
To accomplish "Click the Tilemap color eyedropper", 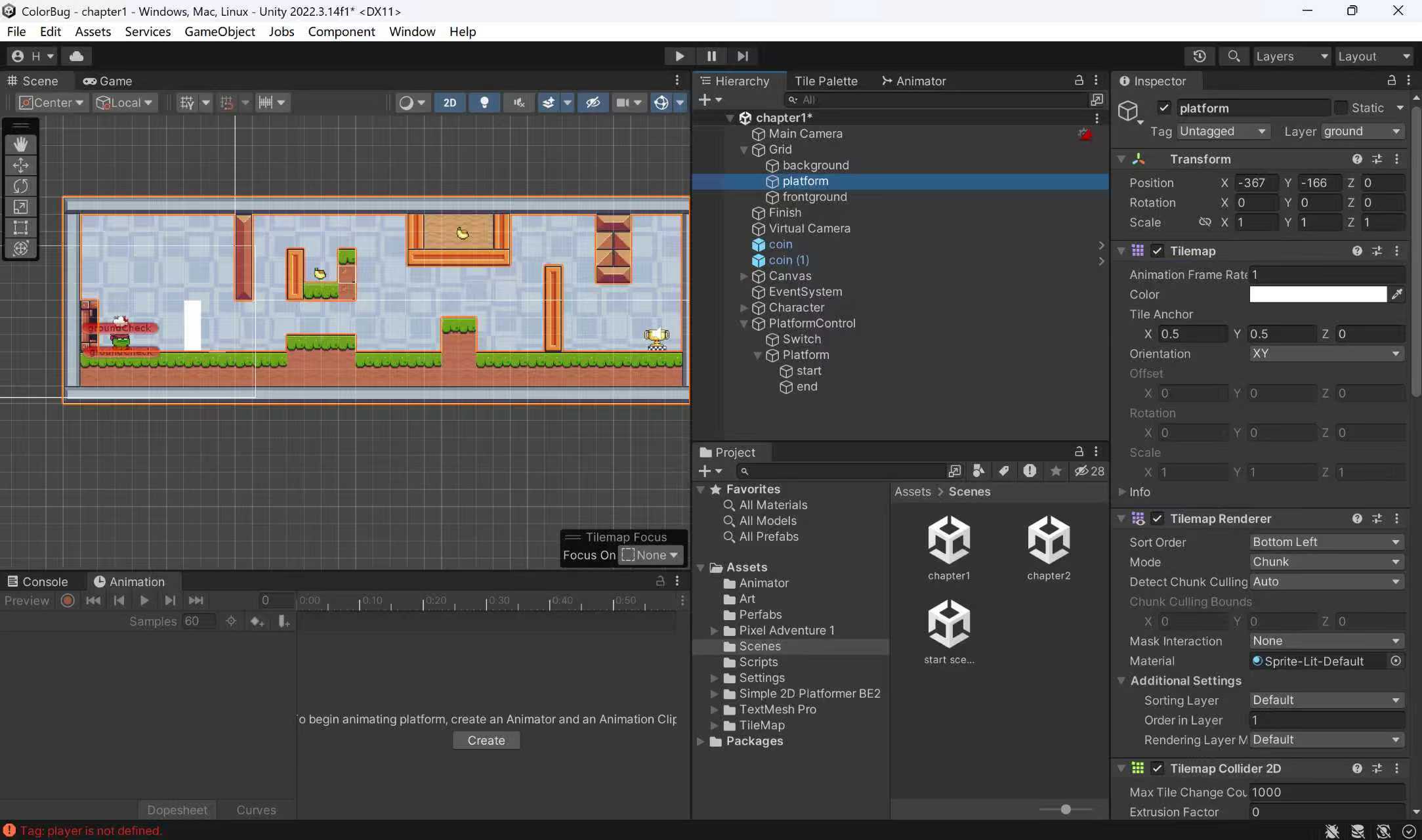I will tap(1397, 295).
